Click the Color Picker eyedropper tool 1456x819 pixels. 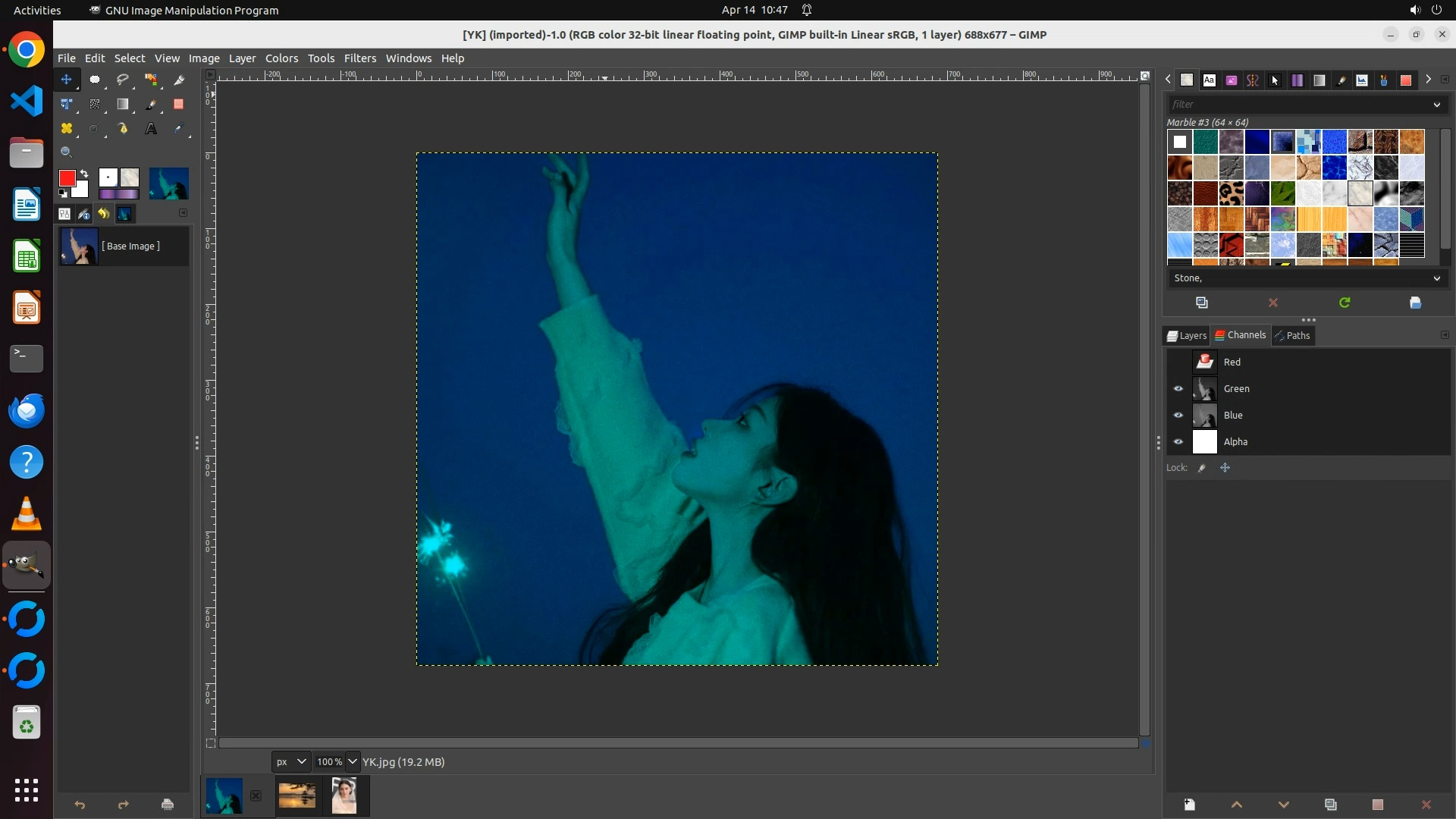[179, 129]
